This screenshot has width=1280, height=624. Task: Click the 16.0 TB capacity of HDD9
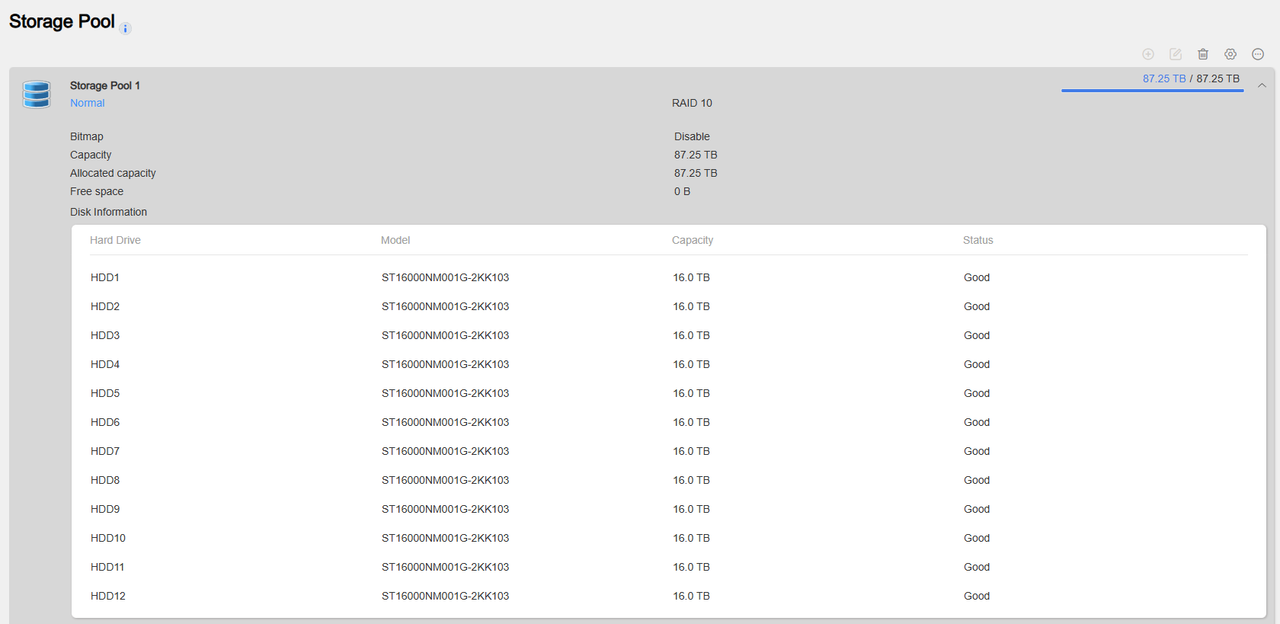(x=691, y=509)
